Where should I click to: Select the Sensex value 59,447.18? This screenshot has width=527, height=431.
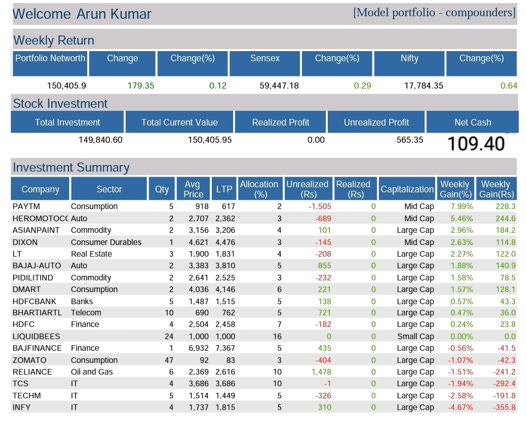279,86
